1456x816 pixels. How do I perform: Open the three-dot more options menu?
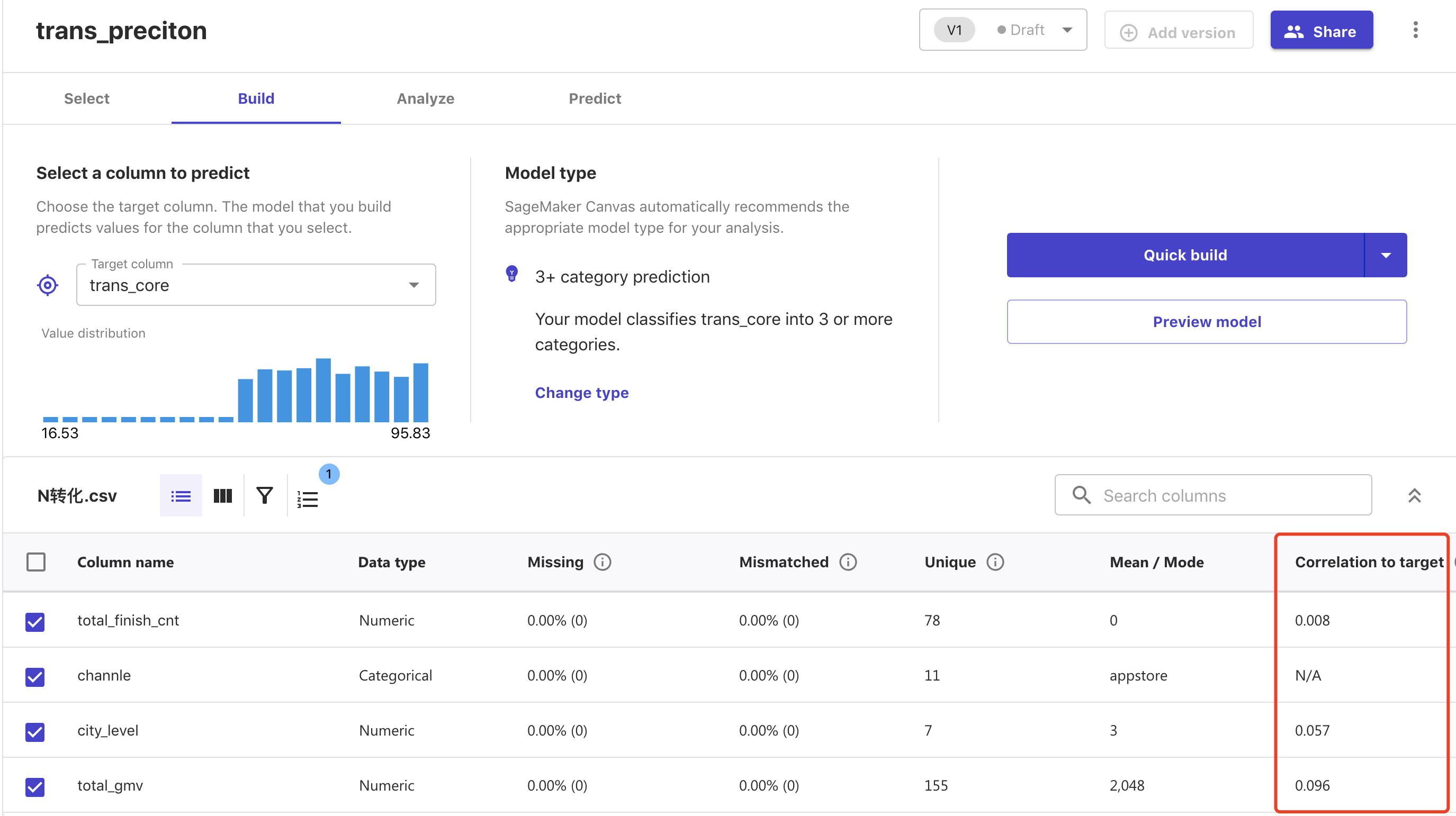point(1415,30)
